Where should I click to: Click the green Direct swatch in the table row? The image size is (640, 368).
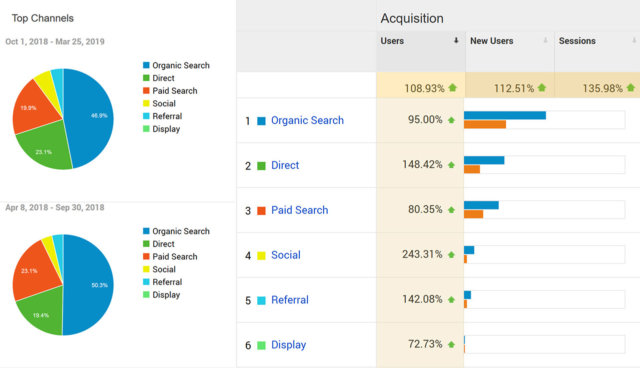pos(261,166)
